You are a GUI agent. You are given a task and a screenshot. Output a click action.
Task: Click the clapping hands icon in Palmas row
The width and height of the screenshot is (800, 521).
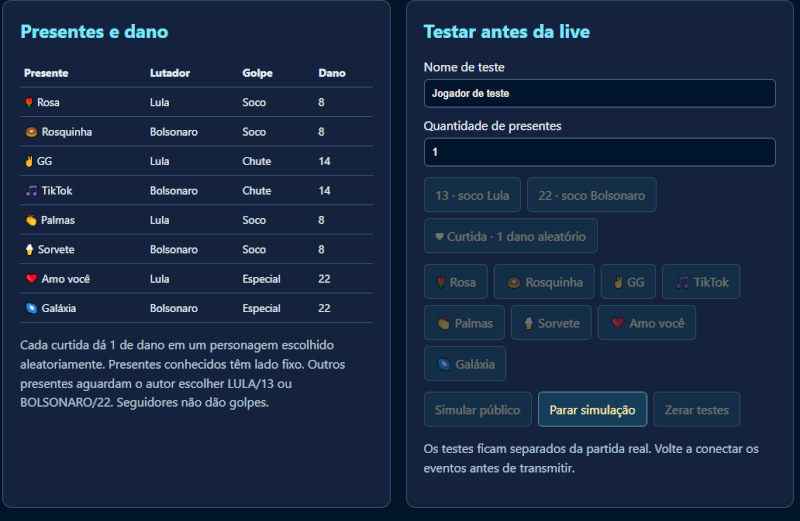pos(31,220)
